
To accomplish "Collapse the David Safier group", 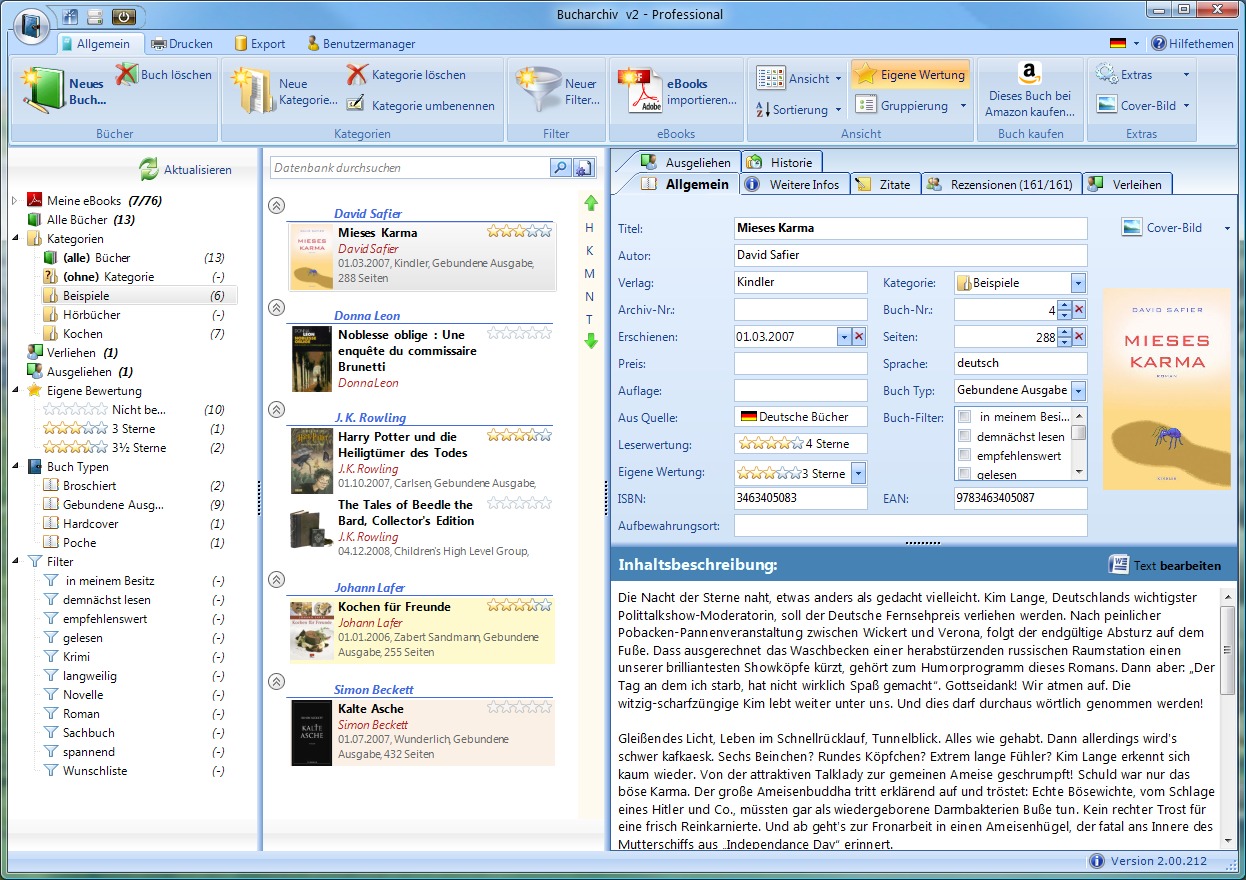I will coord(276,205).
